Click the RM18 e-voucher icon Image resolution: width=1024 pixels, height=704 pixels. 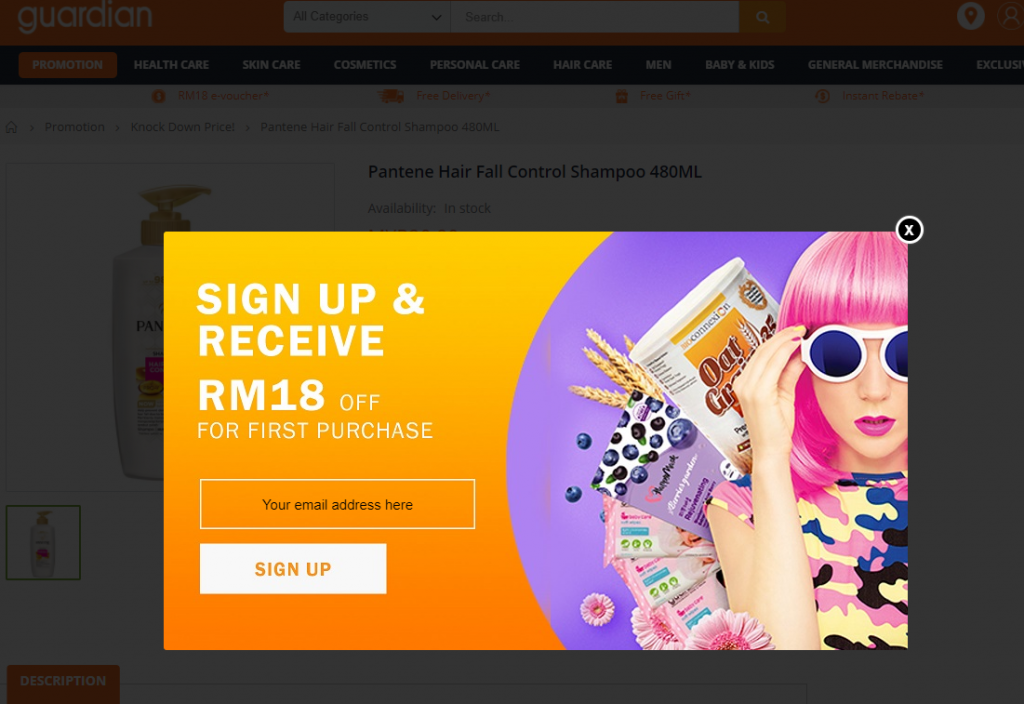[x=158, y=96]
